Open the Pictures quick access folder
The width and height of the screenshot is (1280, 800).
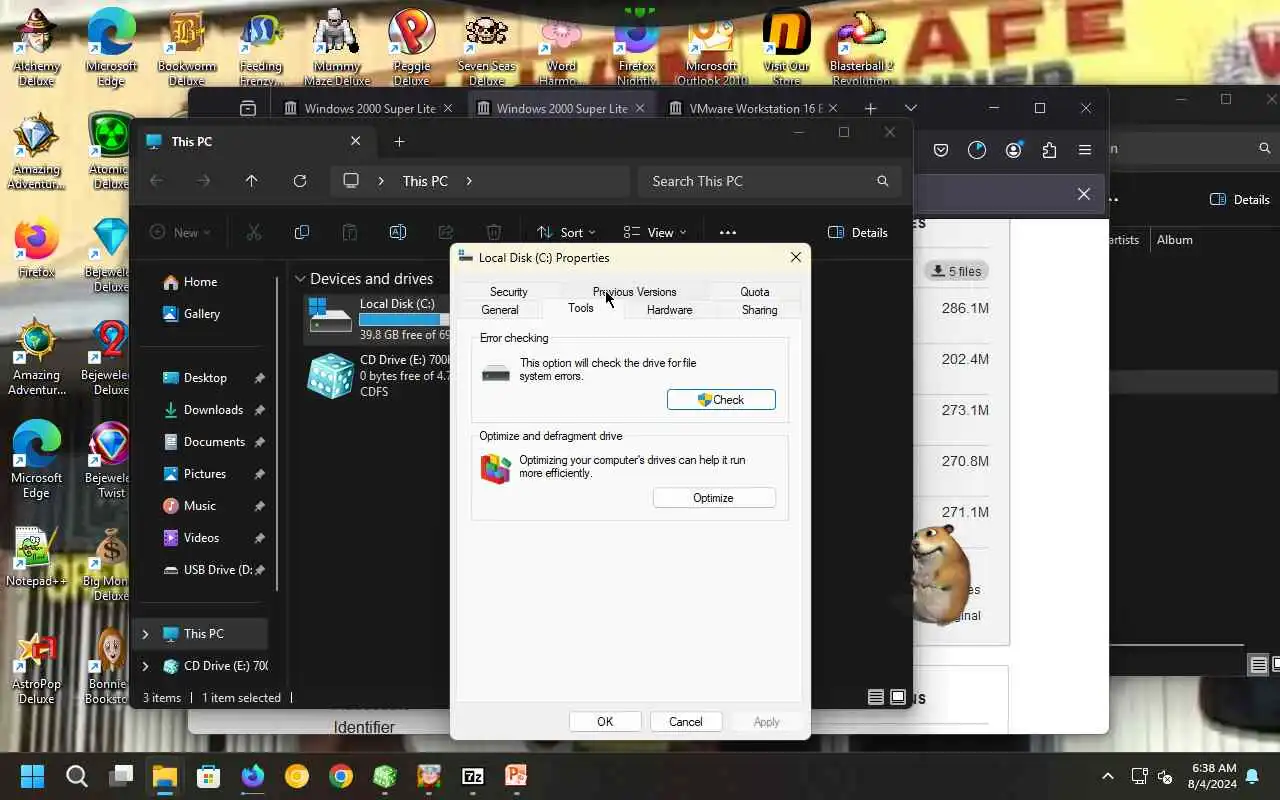[x=205, y=474]
